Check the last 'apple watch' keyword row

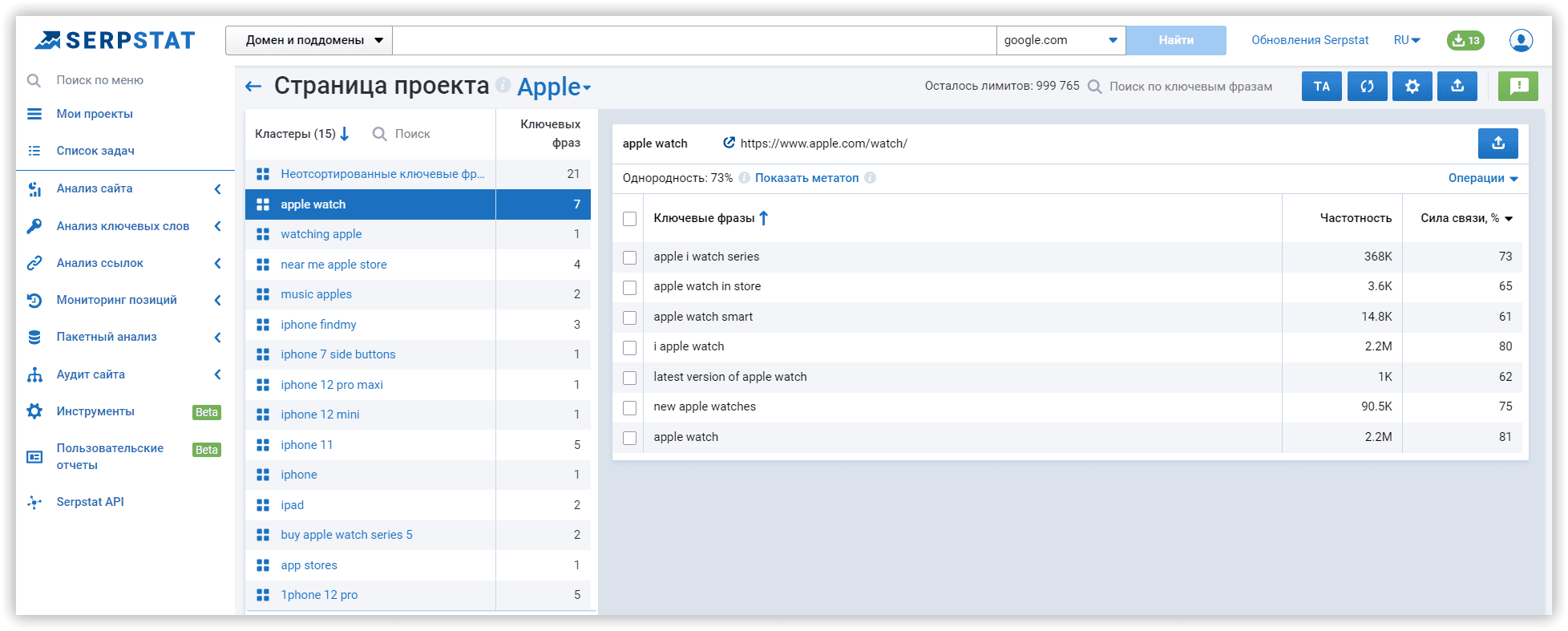pos(630,438)
